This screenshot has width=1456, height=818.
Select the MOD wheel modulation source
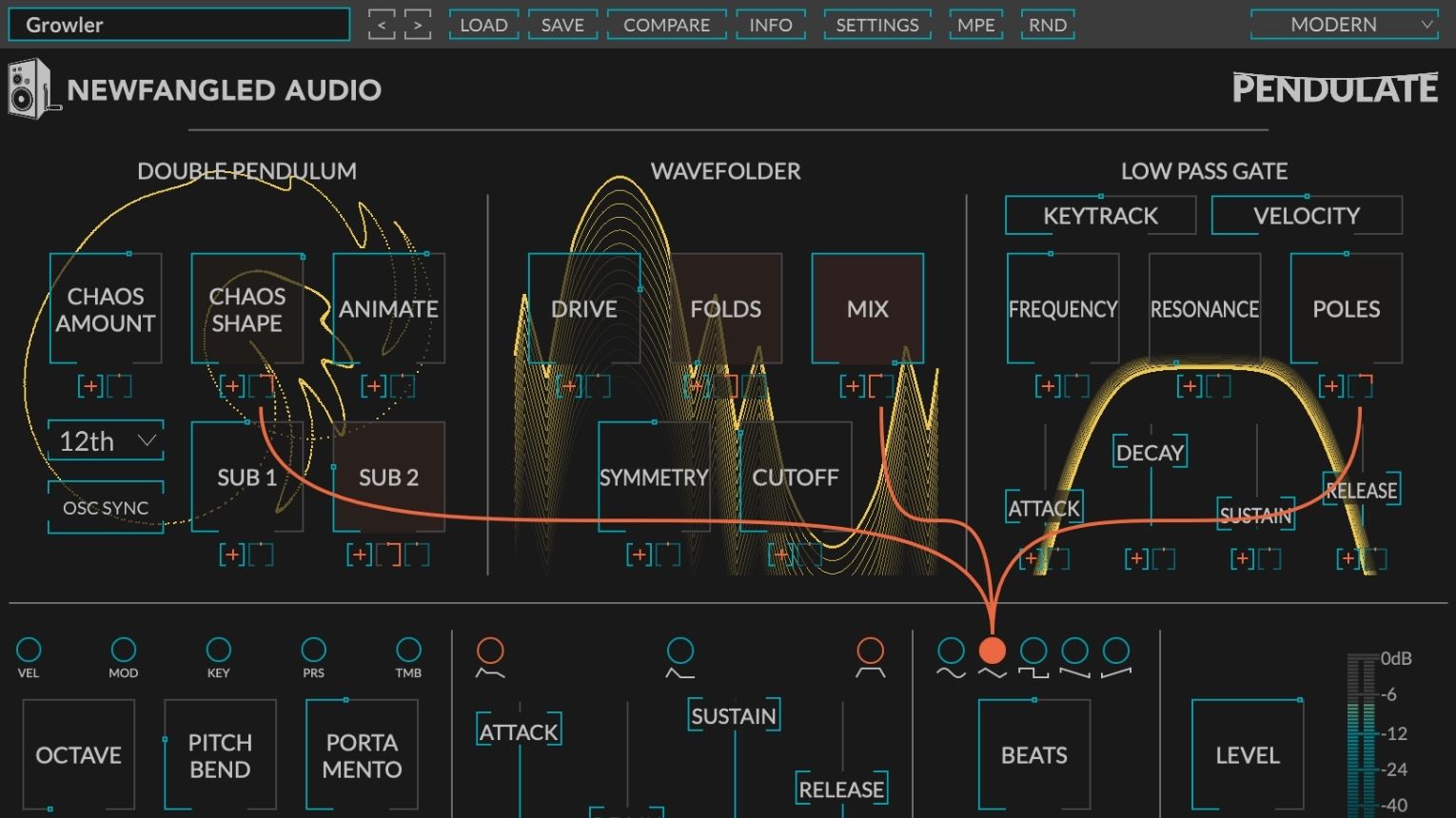point(124,650)
